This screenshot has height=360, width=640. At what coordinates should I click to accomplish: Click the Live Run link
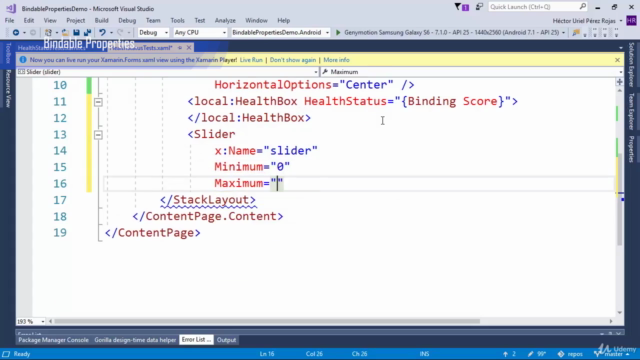pyautogui.click(x=251, y=60)
